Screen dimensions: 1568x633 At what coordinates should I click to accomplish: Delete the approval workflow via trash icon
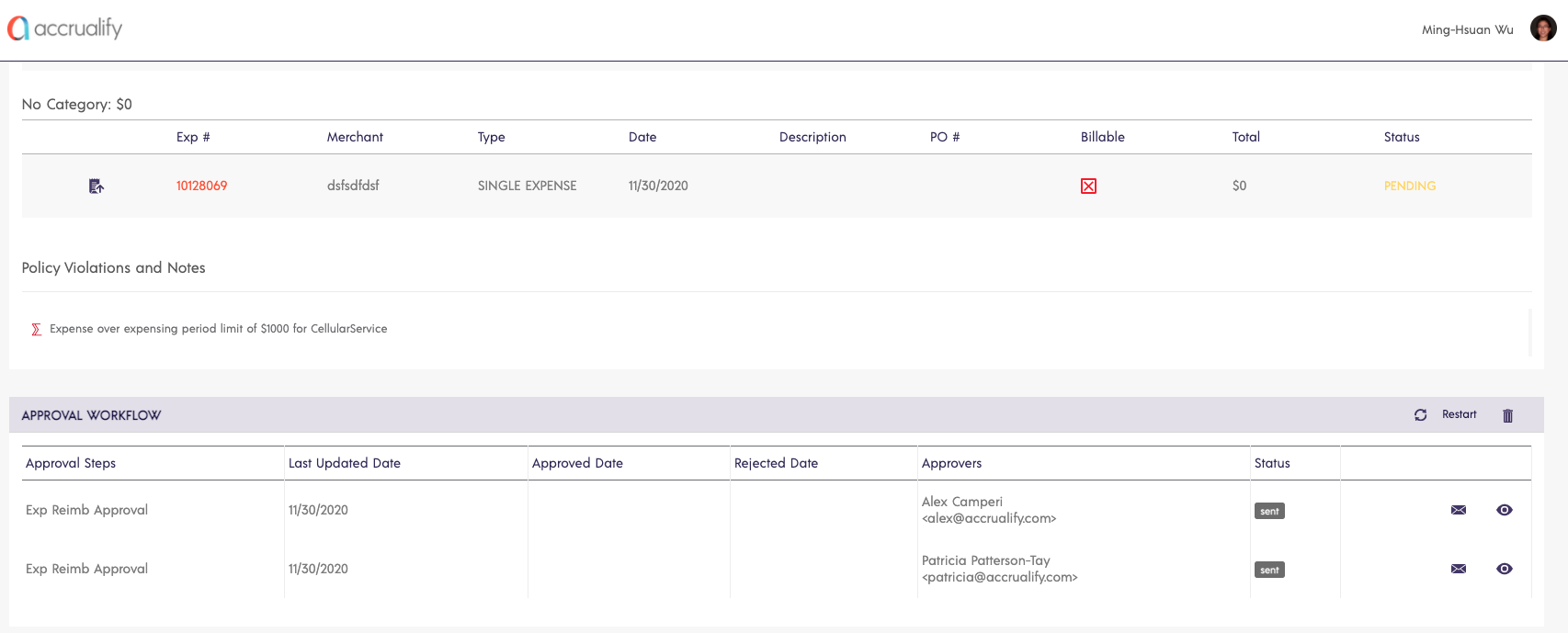tap(1507, 415)
